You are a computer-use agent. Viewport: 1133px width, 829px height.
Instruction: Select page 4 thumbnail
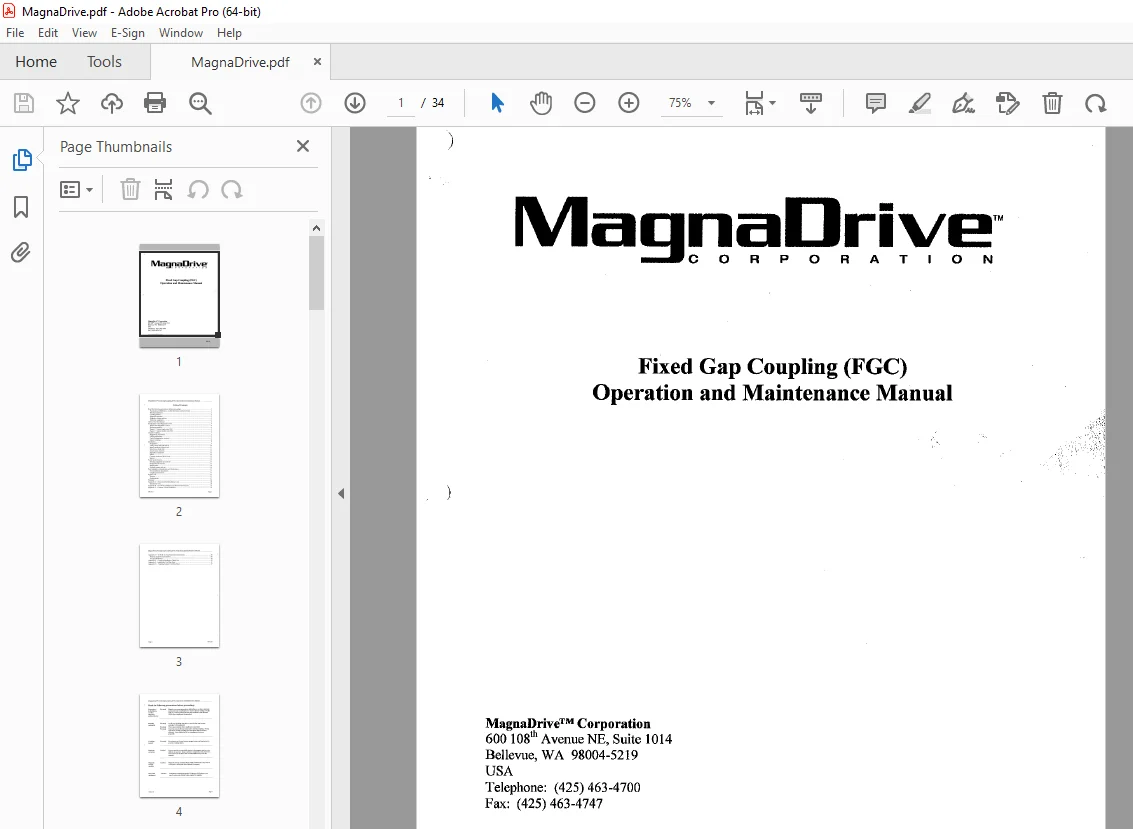pos(179,746)
